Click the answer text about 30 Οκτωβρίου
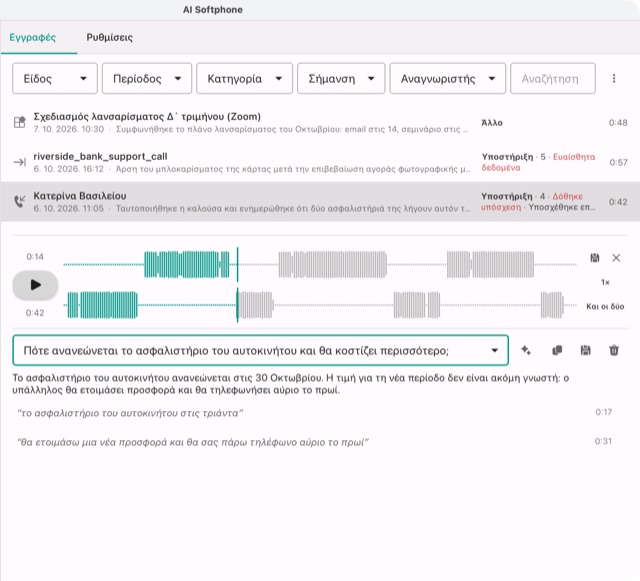This screenshot has width=640, height=581. 291,384
